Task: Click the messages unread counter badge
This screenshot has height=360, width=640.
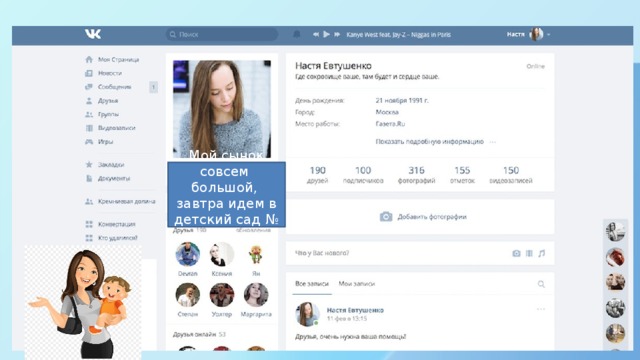Action: click(x=153, y=87)
